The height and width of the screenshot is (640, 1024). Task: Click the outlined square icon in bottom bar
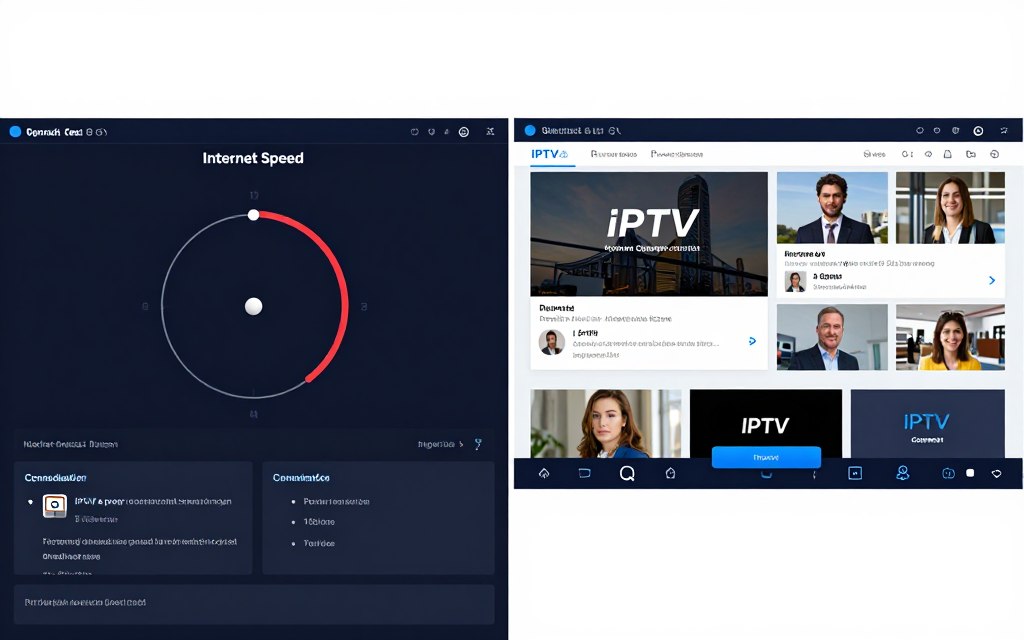[x=855, y=473]
